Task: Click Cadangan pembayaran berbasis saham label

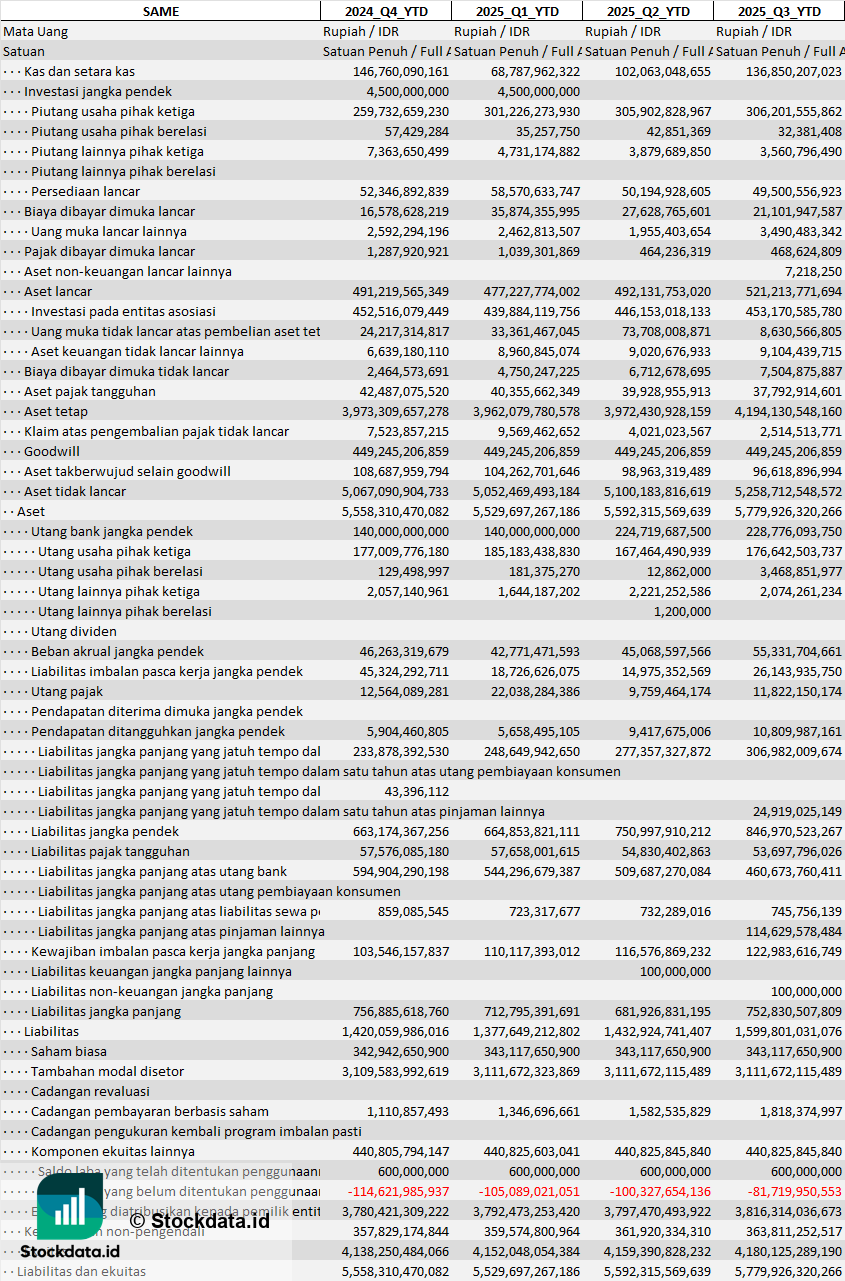Action: pos(150,1111)
